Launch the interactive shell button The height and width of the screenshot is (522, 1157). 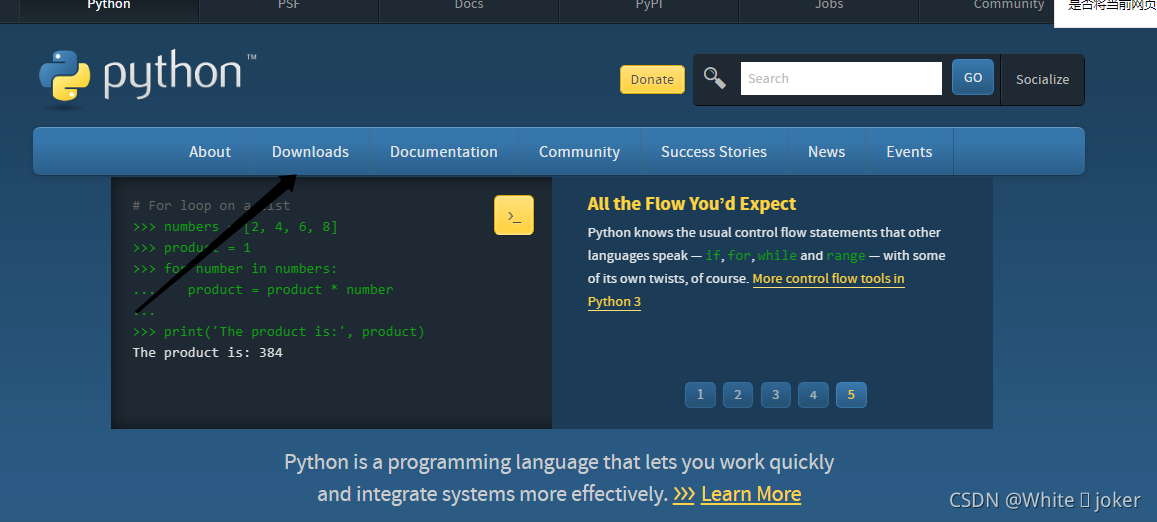click(514, 216)
